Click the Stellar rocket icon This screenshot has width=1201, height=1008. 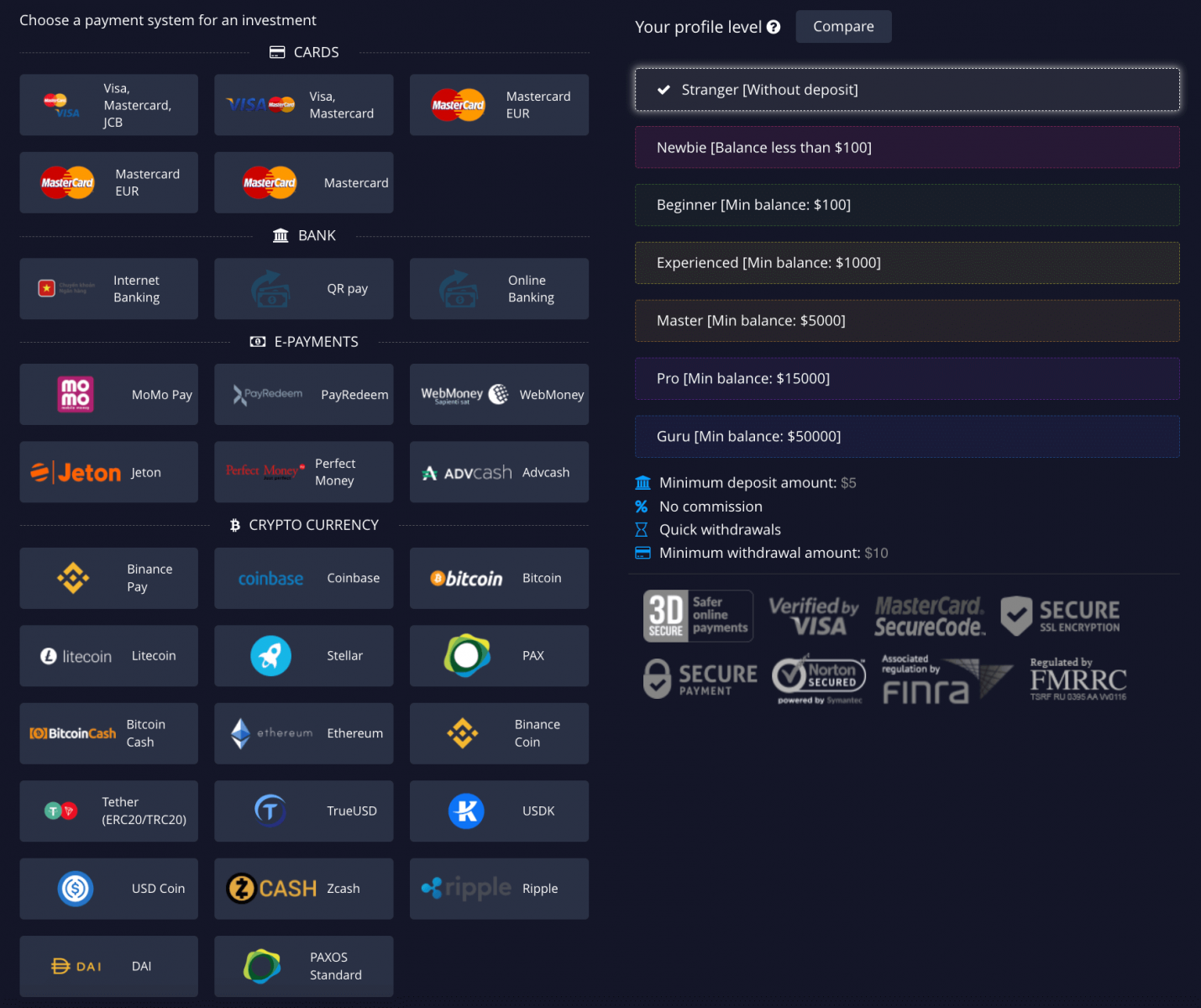coord(270,656)
